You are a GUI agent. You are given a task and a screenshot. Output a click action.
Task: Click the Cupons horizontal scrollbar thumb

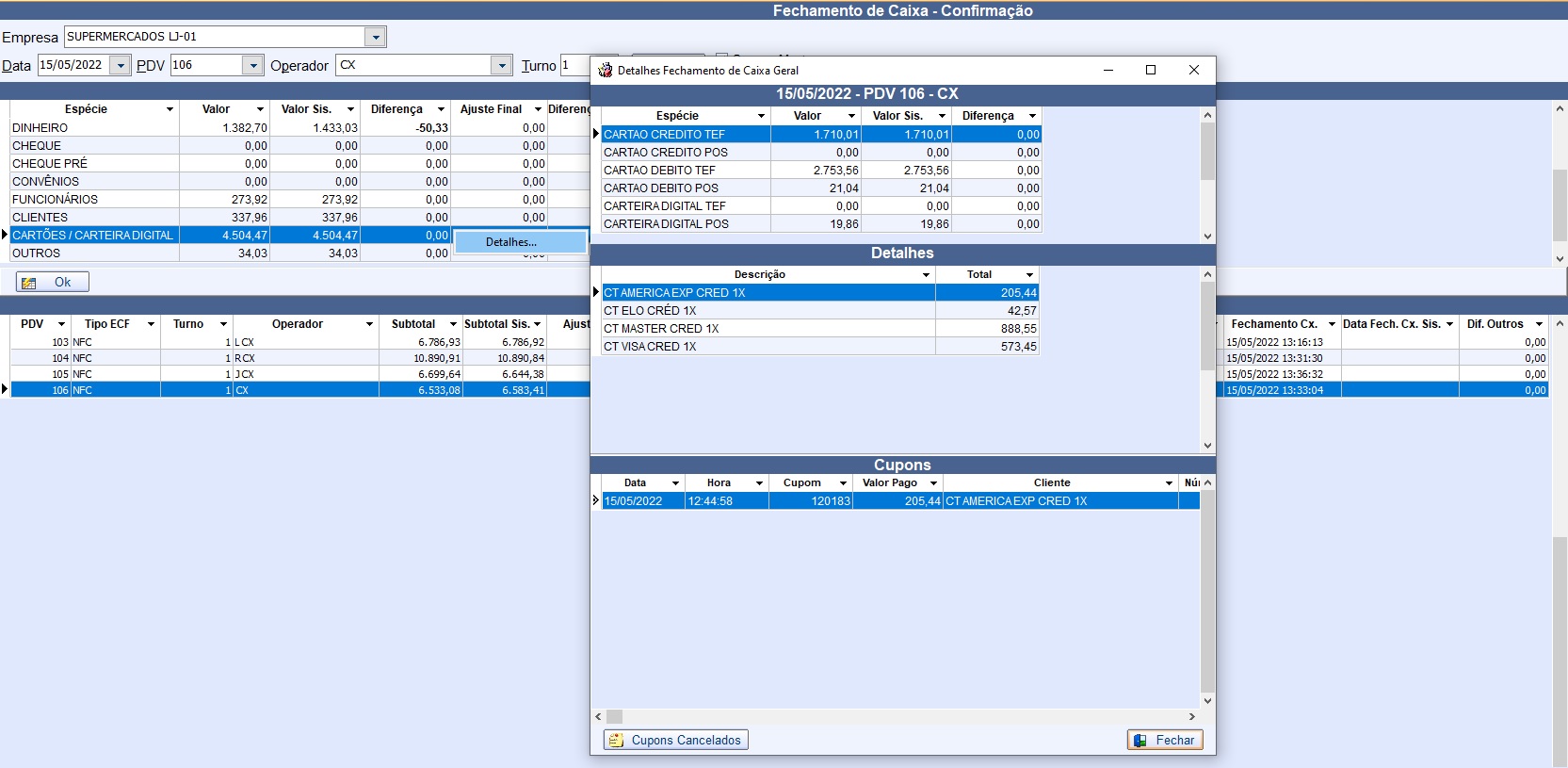point(614,717)
